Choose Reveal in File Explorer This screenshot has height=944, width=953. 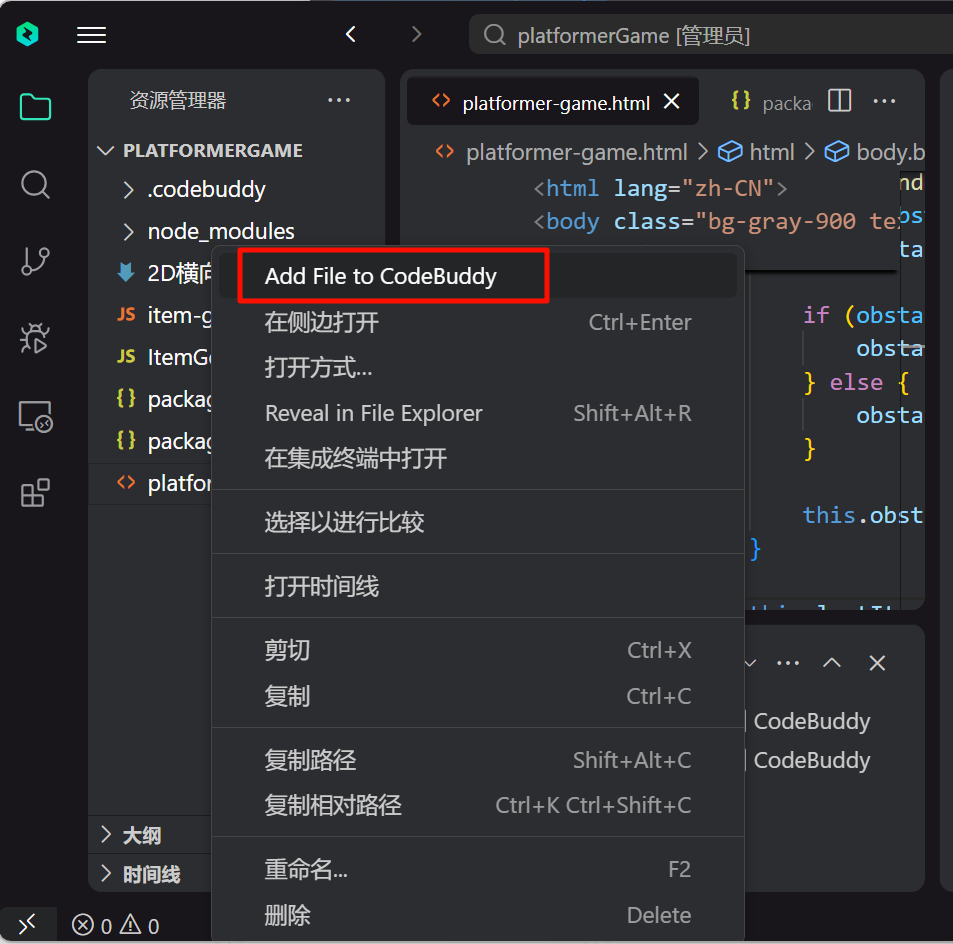[x=373, y=413]
